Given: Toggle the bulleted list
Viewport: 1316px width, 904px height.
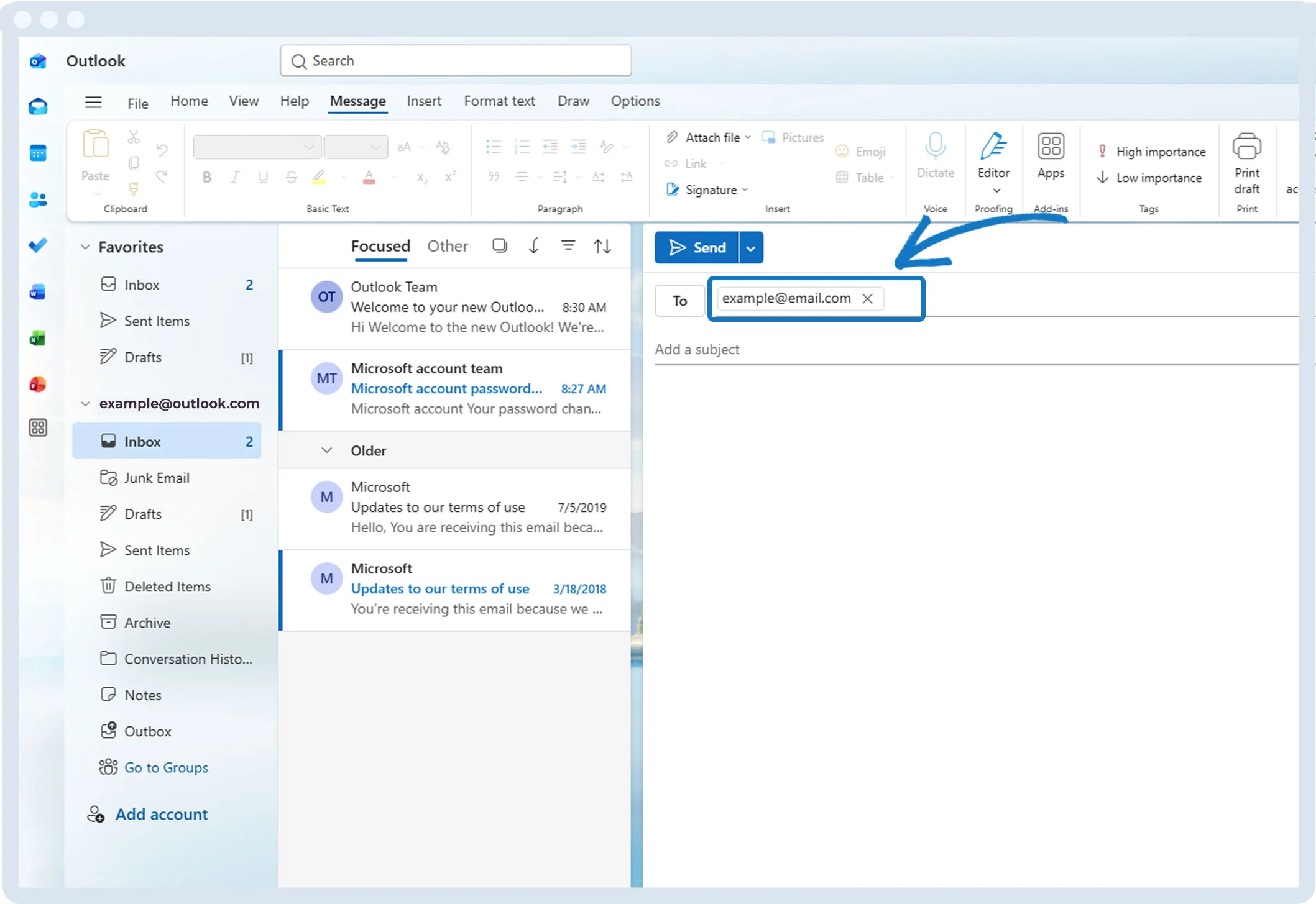Looking at the screenshot, I should tap(494, 147).
